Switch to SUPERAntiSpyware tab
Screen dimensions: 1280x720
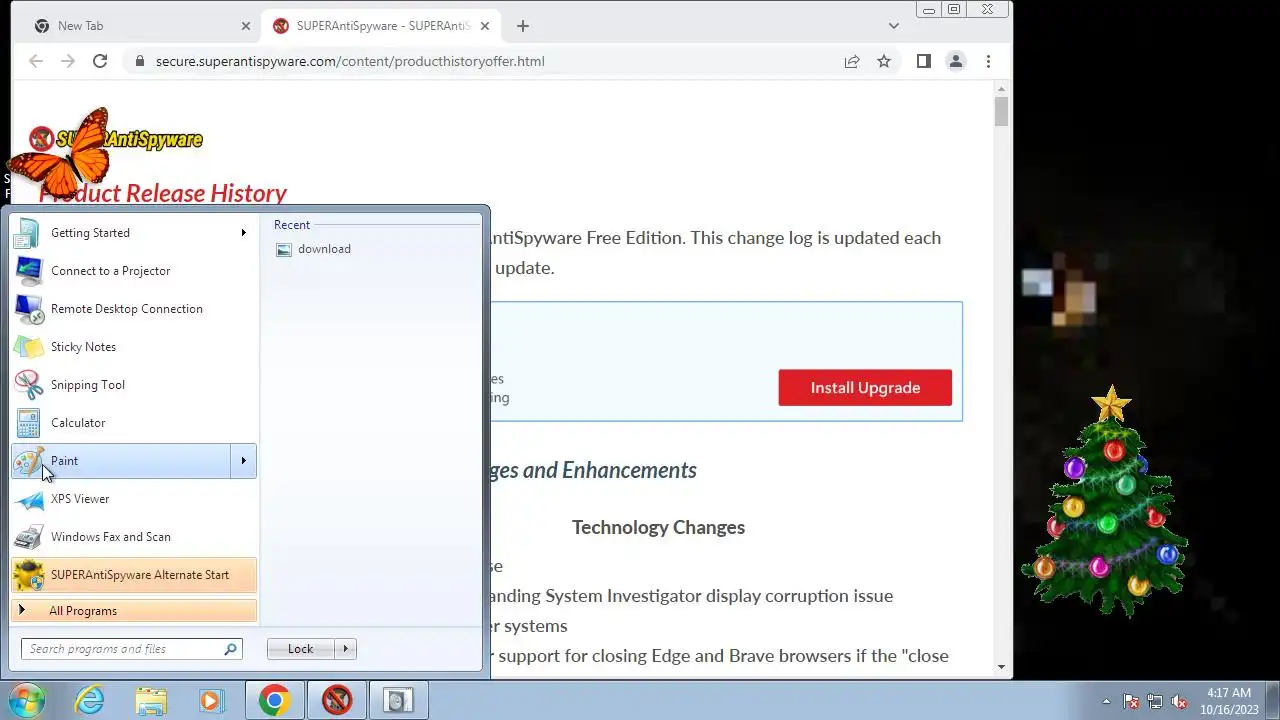coord(380,26)
